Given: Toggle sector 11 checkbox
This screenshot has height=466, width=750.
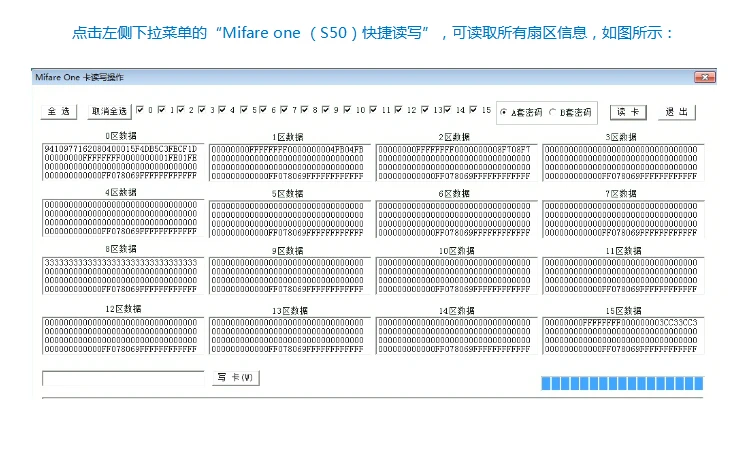Looking at the screenshot, I should point(373,110).
